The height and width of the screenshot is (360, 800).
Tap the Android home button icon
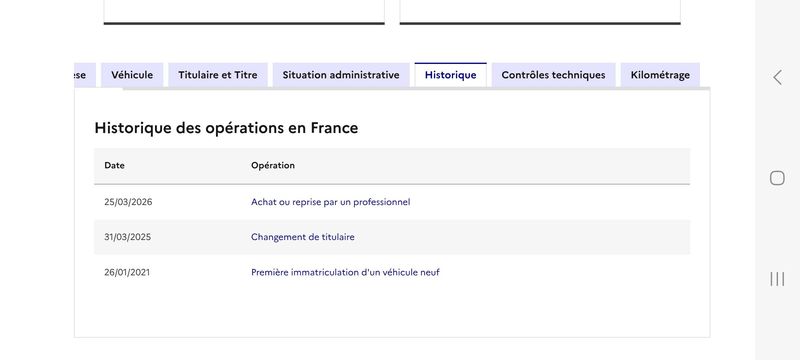pyautogui.click(x=777, y=178)
